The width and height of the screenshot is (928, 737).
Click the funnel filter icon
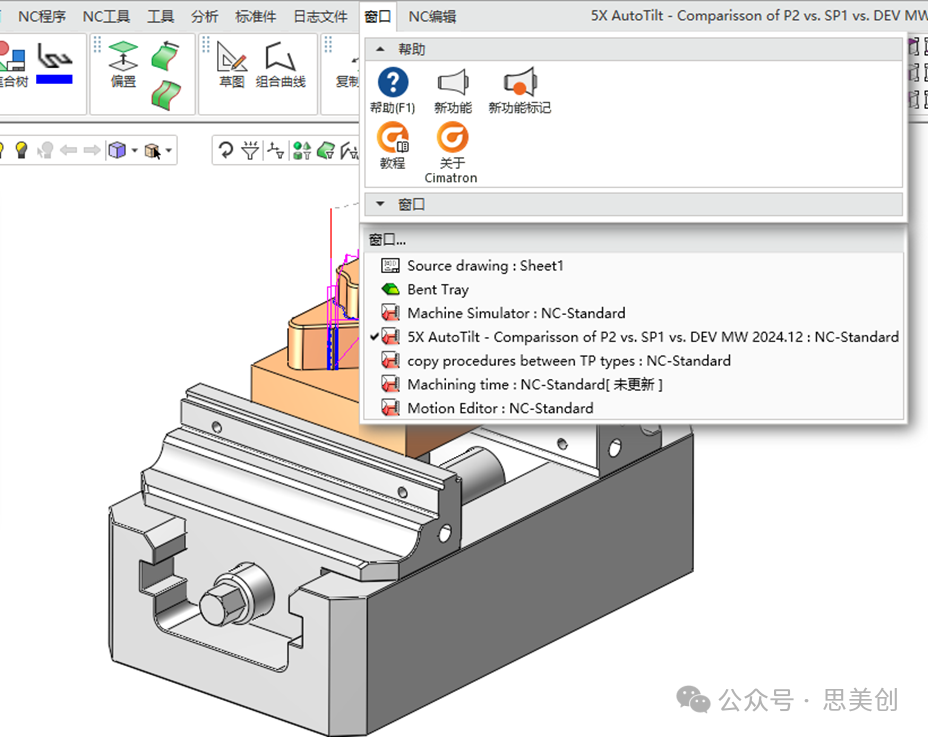click(x=250, y=150)
